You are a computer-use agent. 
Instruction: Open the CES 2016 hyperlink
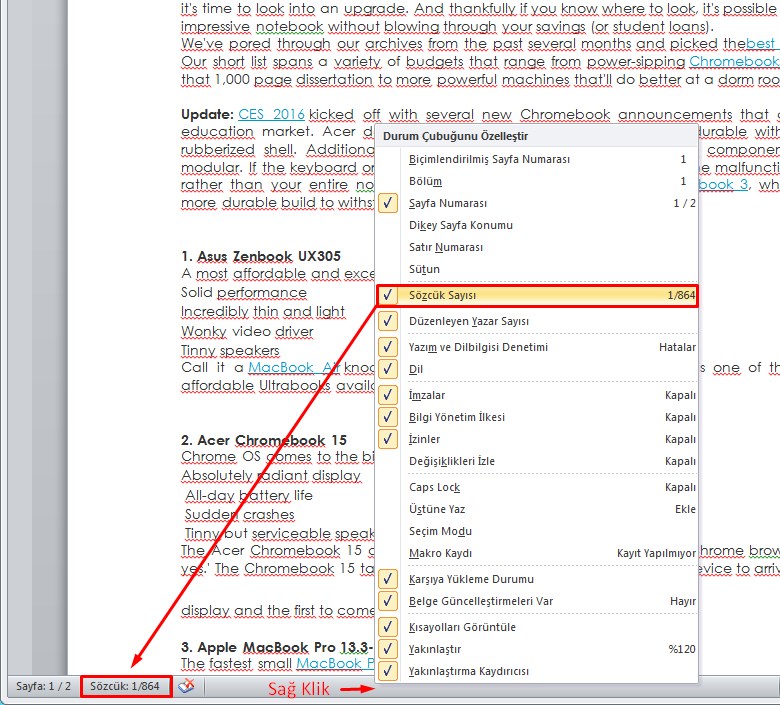tap(271, 114)
